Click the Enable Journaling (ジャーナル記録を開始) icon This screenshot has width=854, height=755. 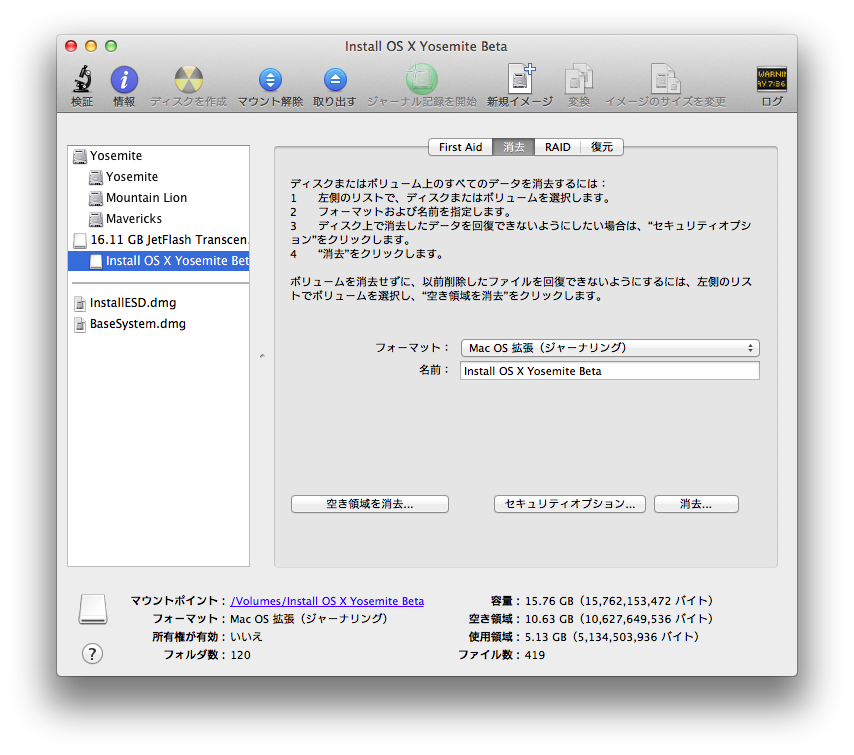pyautogui.click(x=422, y=79)
